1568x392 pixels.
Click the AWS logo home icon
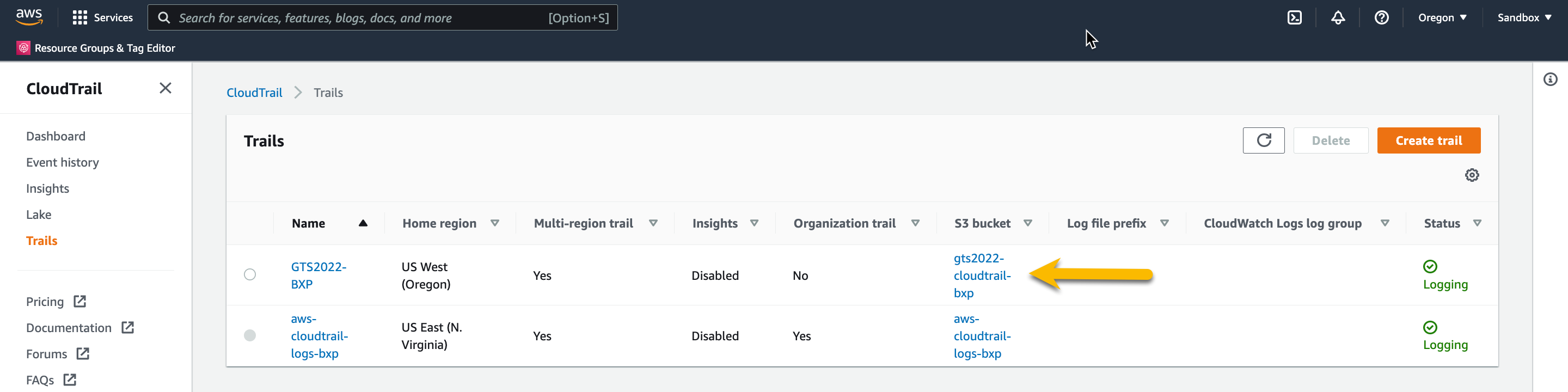click(29, 17)
